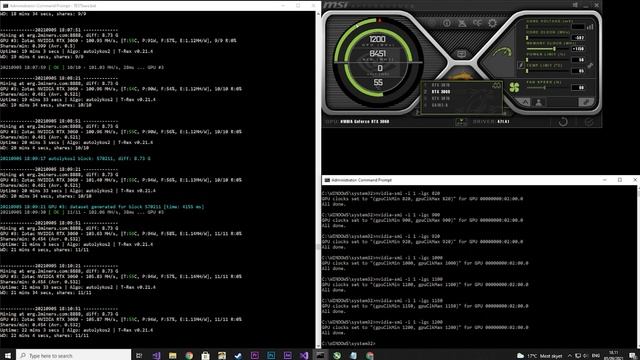This screenshot has height=360, width=640.
Task: Open the MSI Afterburner information panel icon
Action: coord(447,23)
